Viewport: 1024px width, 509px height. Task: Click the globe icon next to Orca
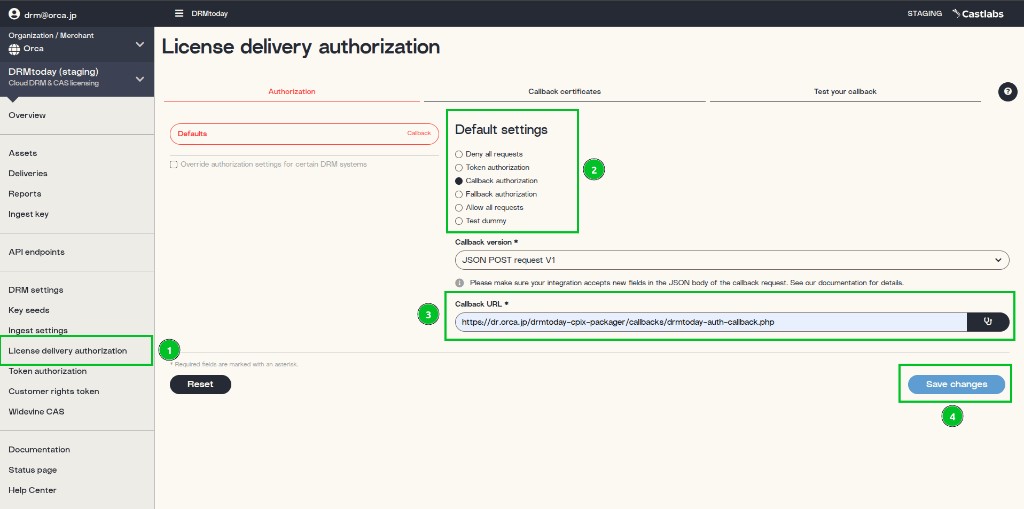click(x=14, y=49)
